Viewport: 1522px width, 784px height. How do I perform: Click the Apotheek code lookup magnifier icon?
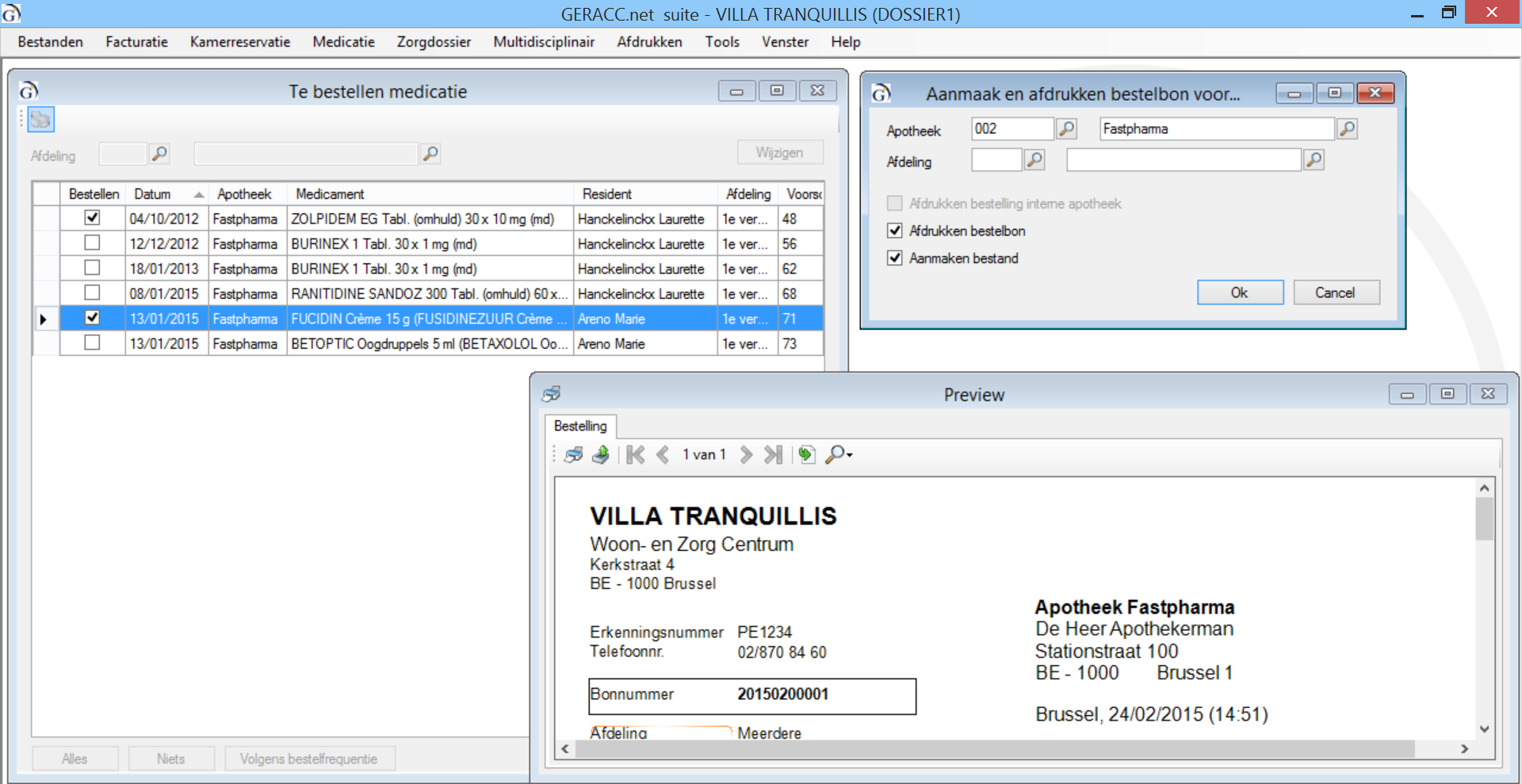[x=1067, y=128]
